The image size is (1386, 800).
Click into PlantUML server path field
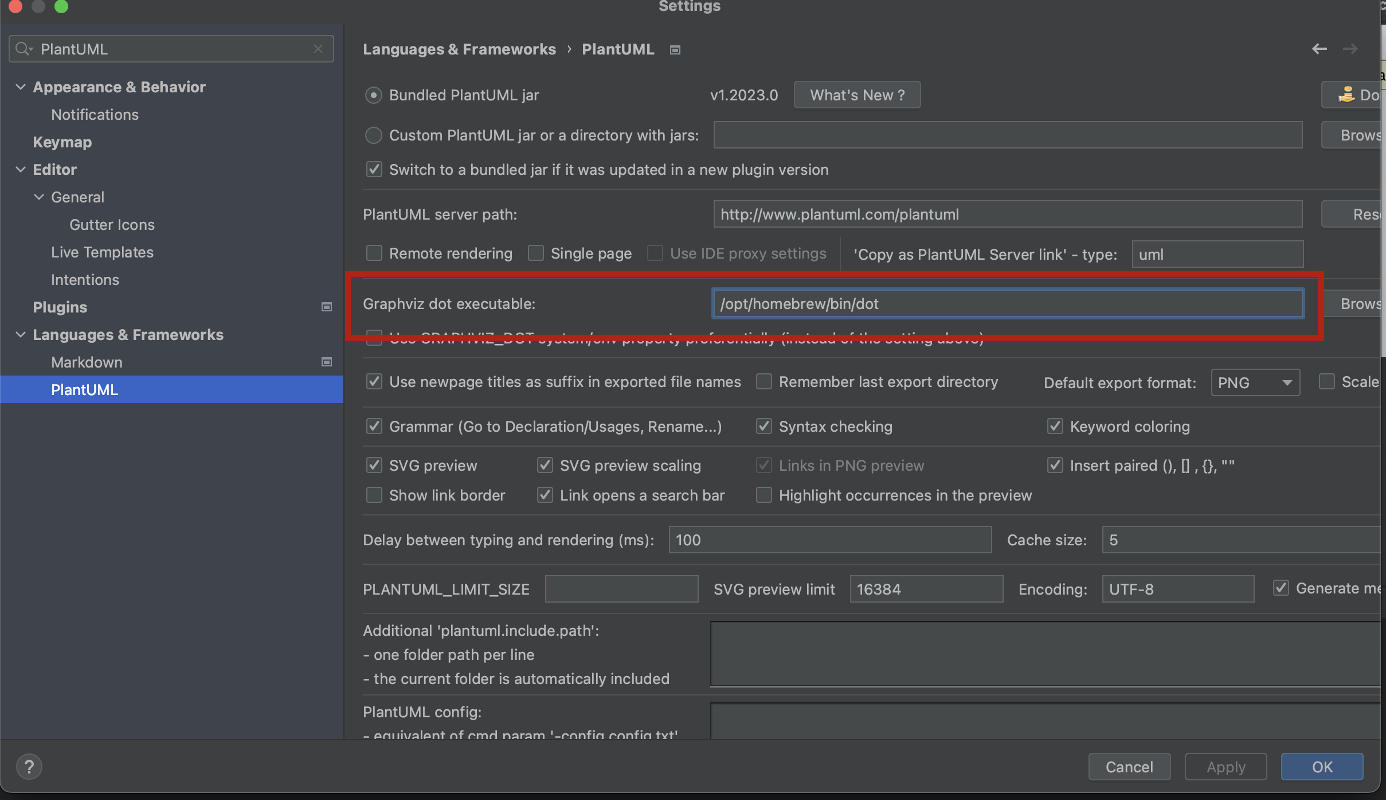point(1008,214)
